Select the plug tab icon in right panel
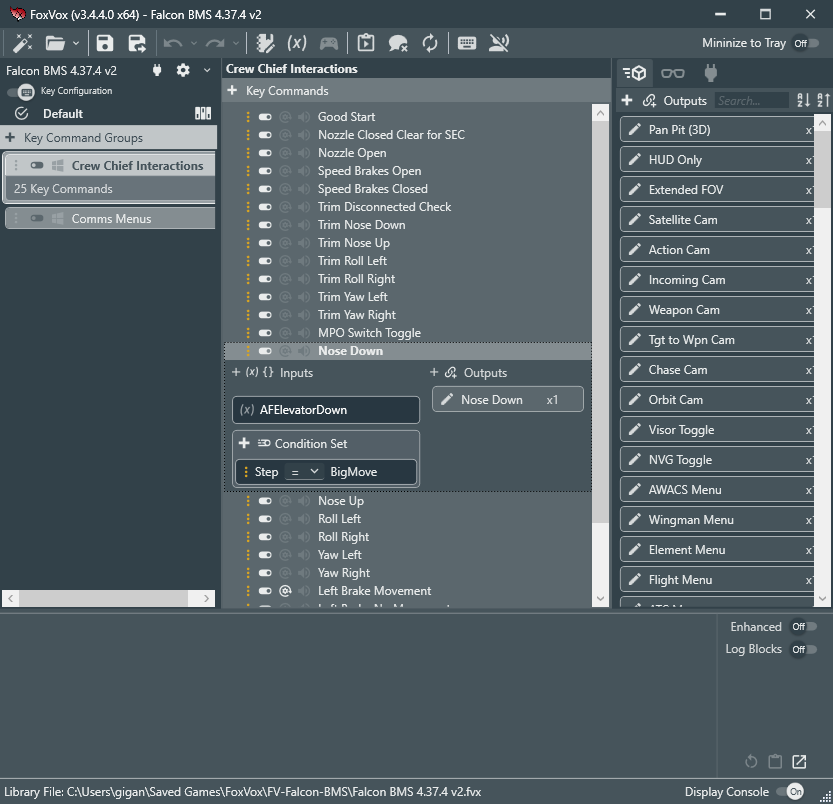This screenshot has width=833, height=804. [x=711, y=73]
